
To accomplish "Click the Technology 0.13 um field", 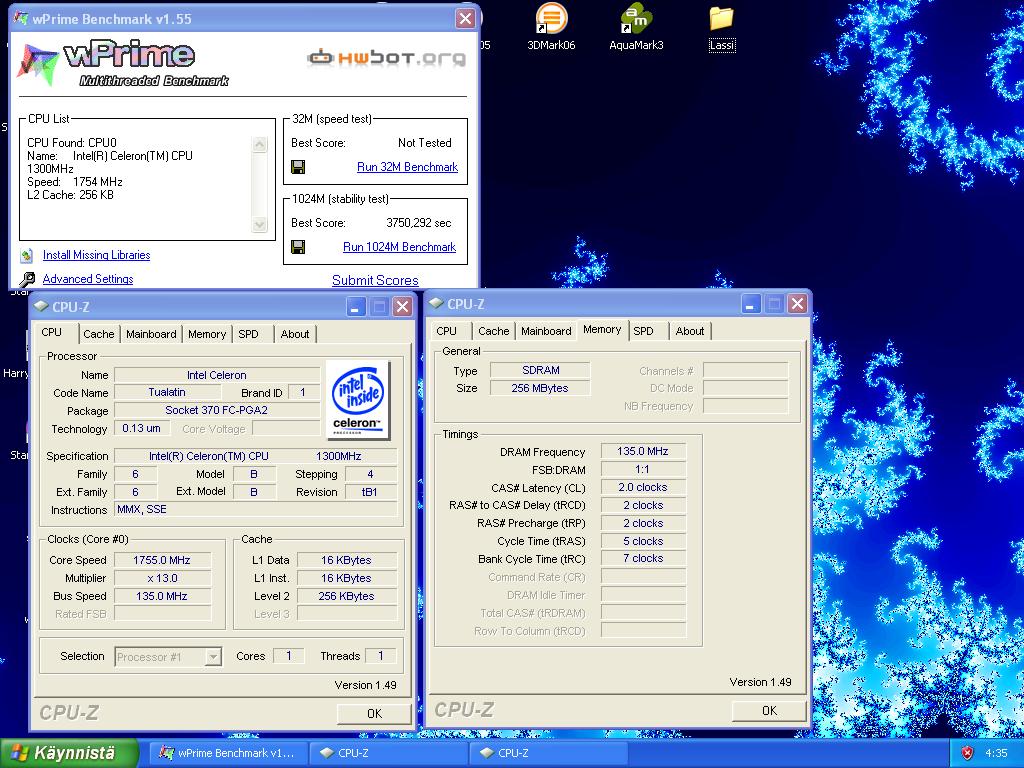I will tap(142, 428).
